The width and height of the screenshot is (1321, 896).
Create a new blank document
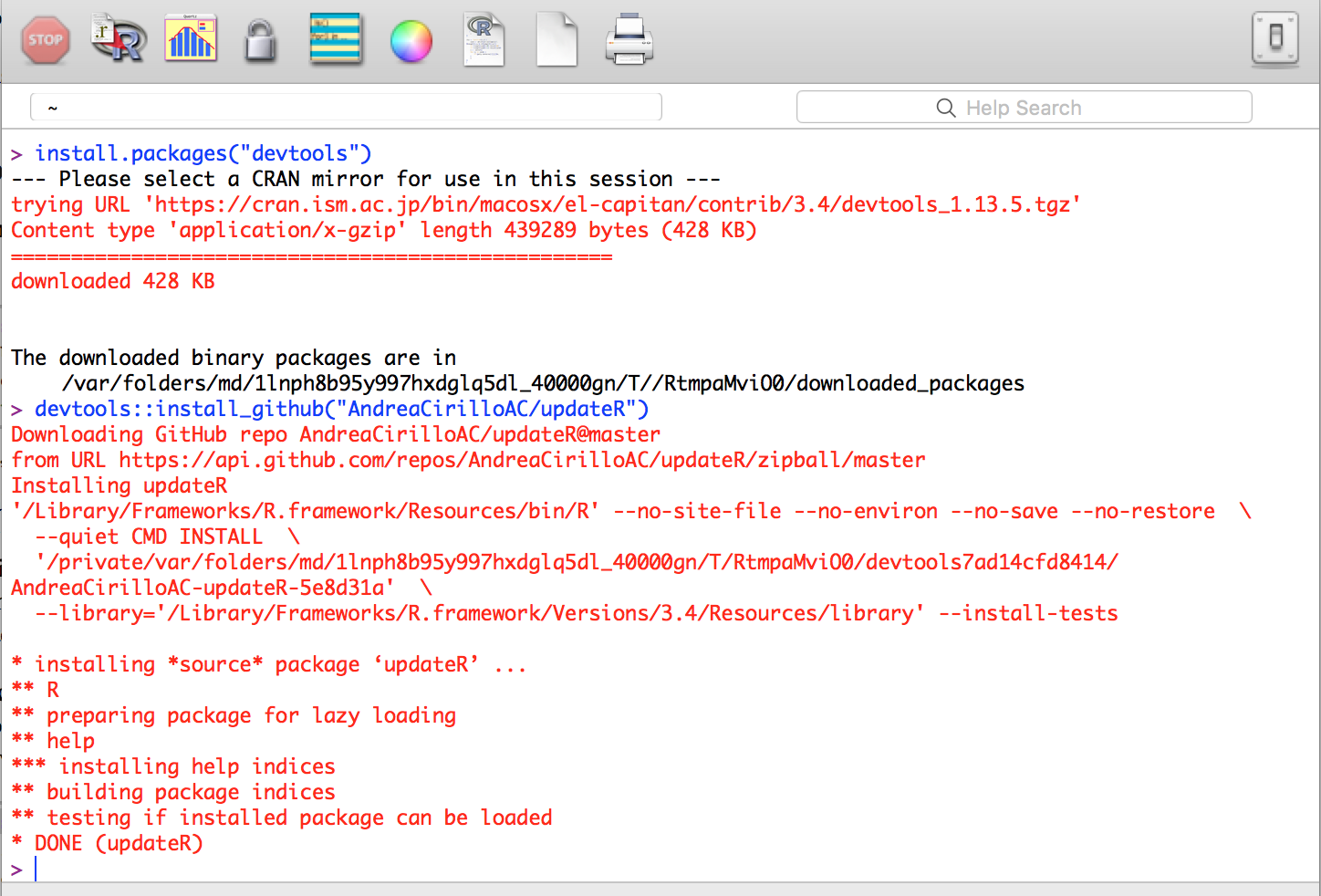pyautogui.click(x=556, y=39)
